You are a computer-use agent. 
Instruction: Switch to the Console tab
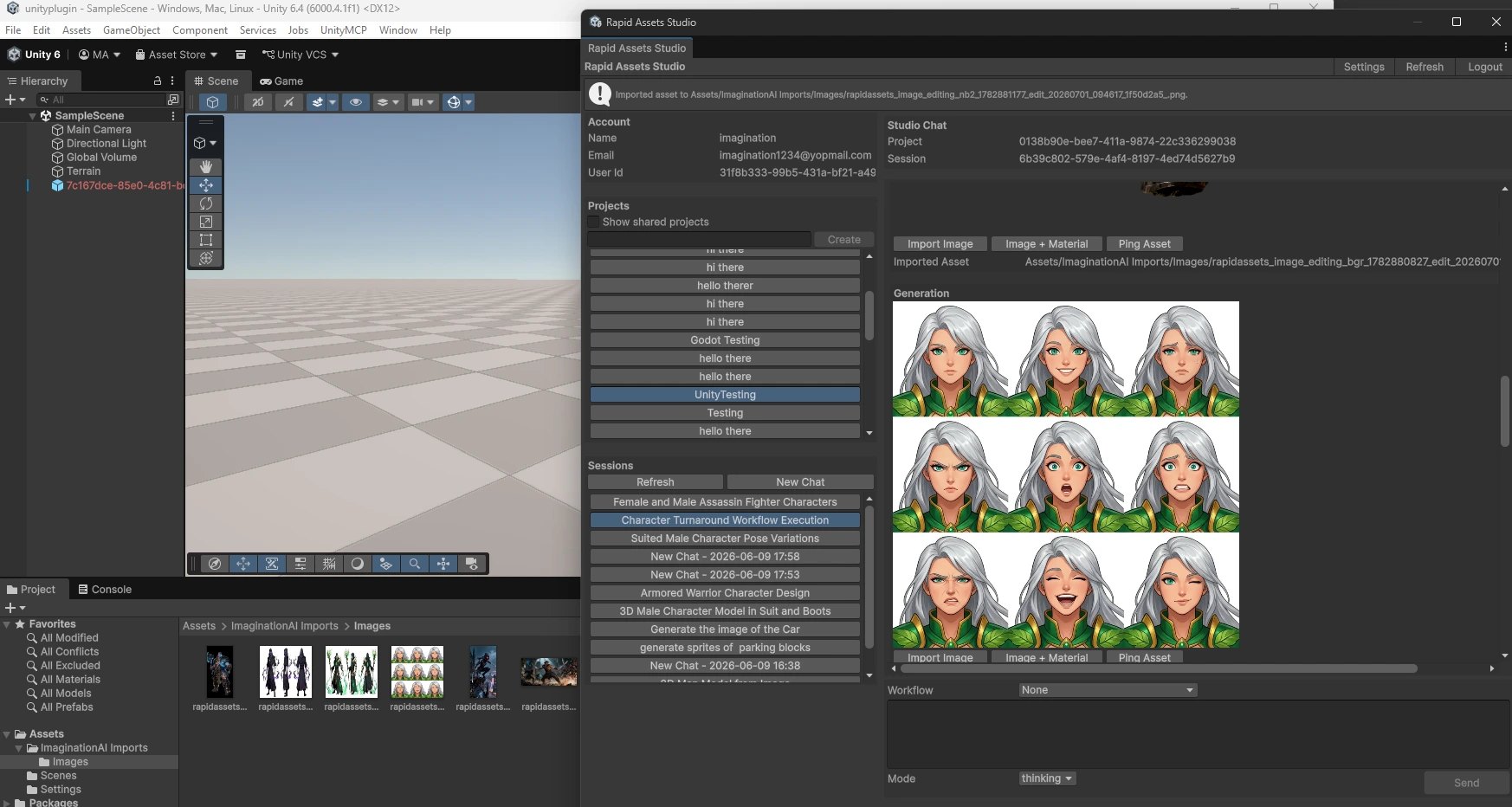tap(105, 590)
